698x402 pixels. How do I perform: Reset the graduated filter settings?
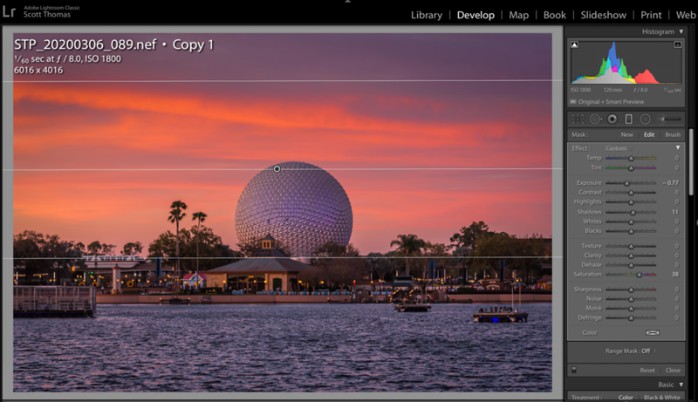[x=647, y=370]
